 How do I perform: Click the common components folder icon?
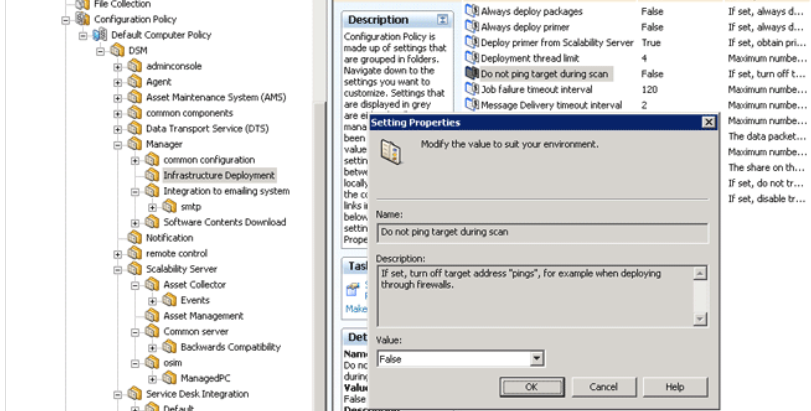pyautogui.click(x=134, y=113)
